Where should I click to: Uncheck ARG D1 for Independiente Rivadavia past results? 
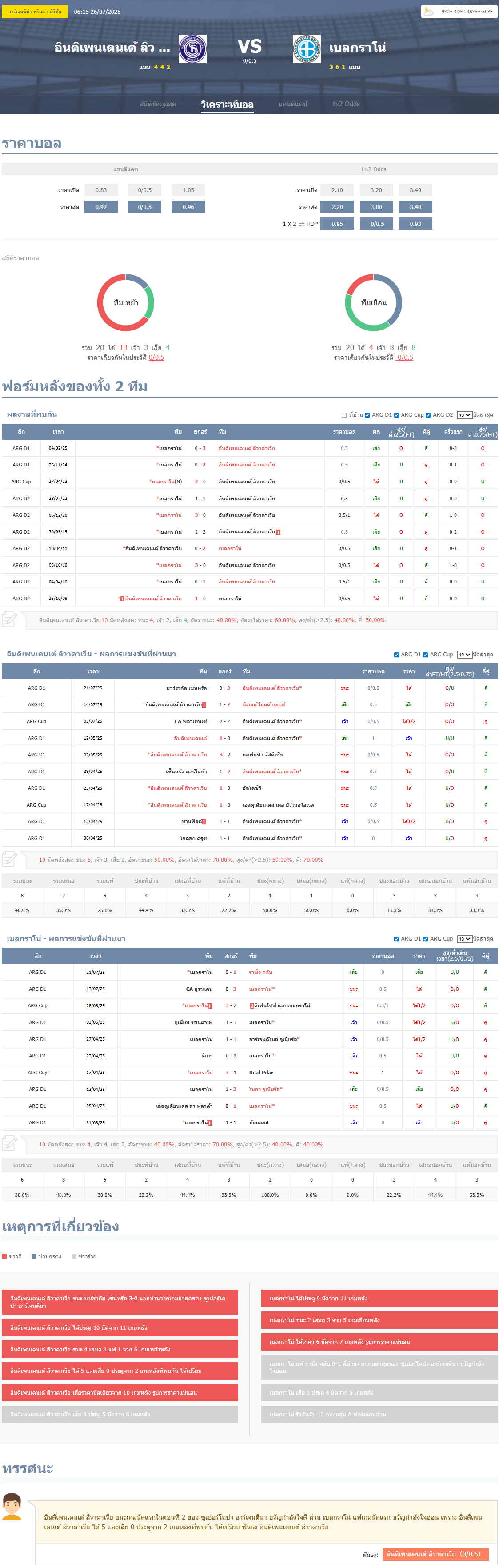click(397, 655)
